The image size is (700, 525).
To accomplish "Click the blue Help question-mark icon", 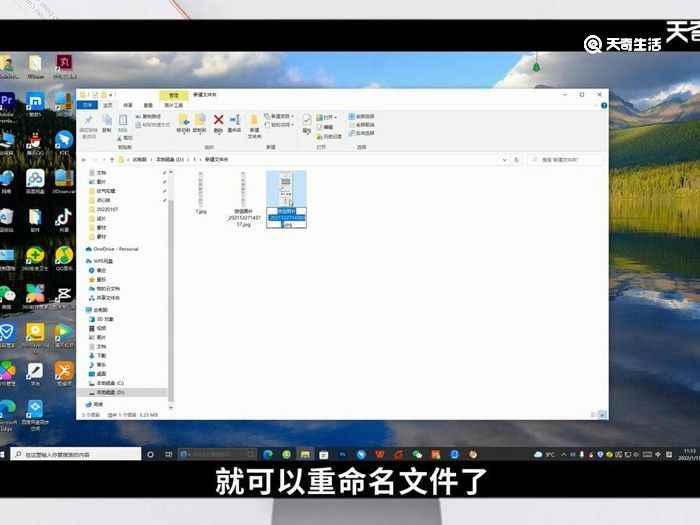I will 604,106.
